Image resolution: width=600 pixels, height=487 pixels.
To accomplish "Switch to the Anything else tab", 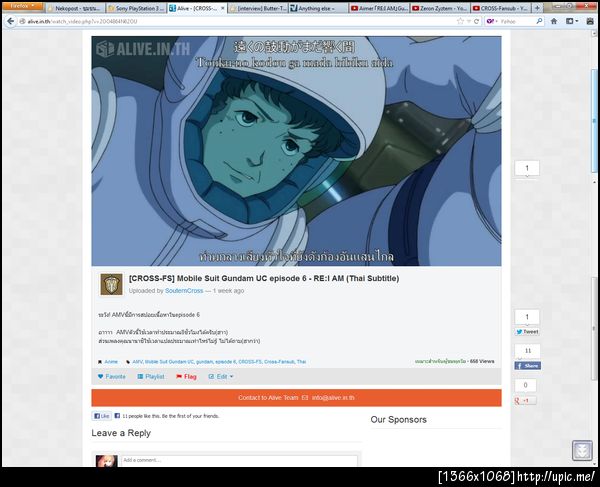I will [319, 8].
